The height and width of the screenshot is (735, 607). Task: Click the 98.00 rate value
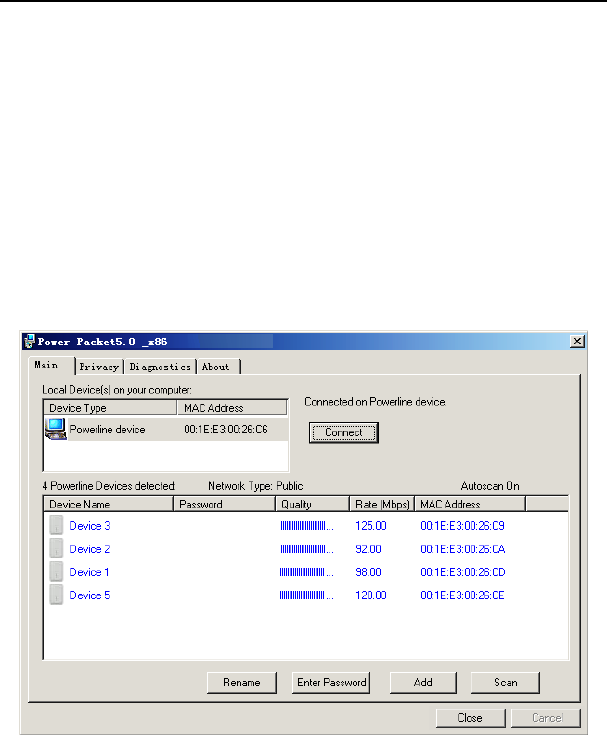368,572
